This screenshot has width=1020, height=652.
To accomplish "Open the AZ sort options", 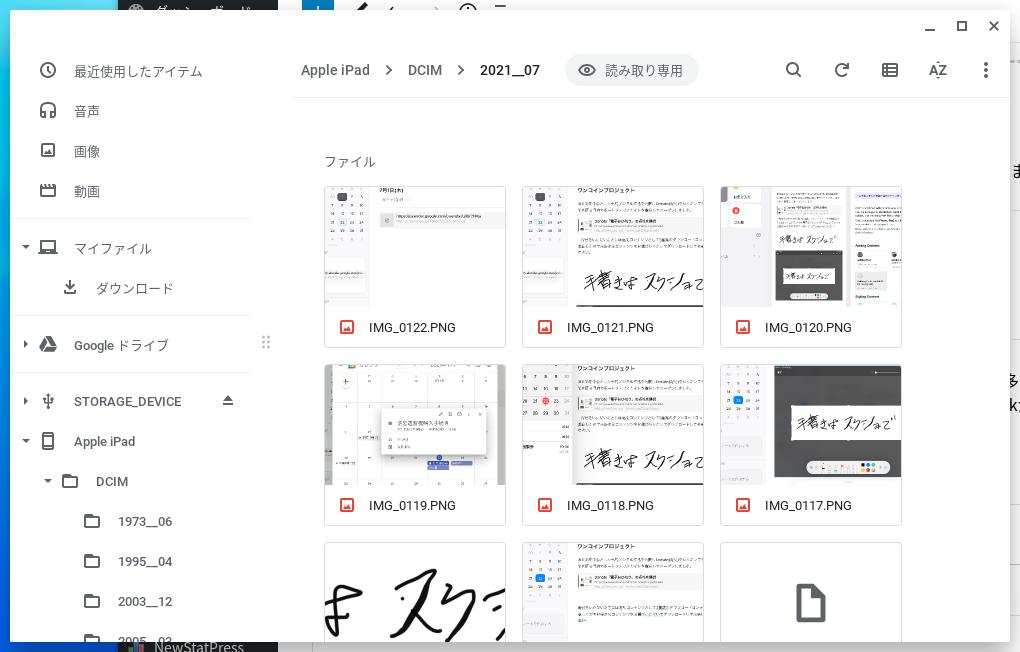I will [937, 70].
